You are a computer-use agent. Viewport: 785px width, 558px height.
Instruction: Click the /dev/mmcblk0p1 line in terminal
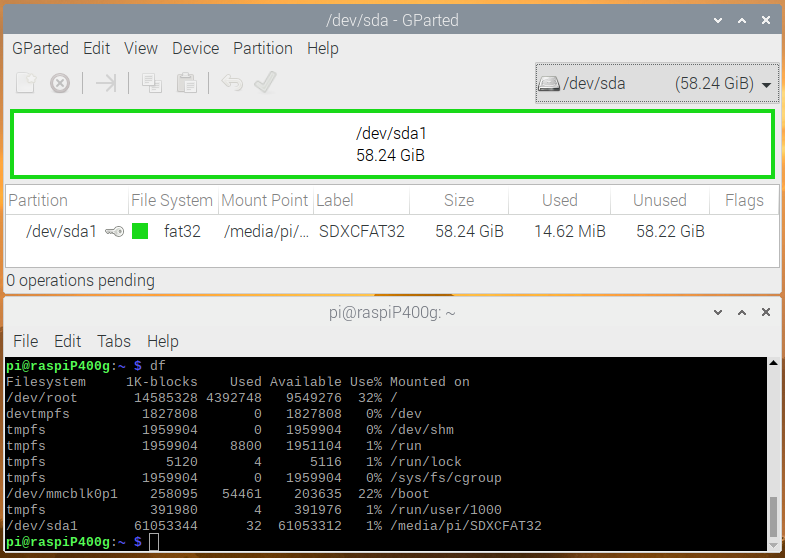tap(218, 494)
